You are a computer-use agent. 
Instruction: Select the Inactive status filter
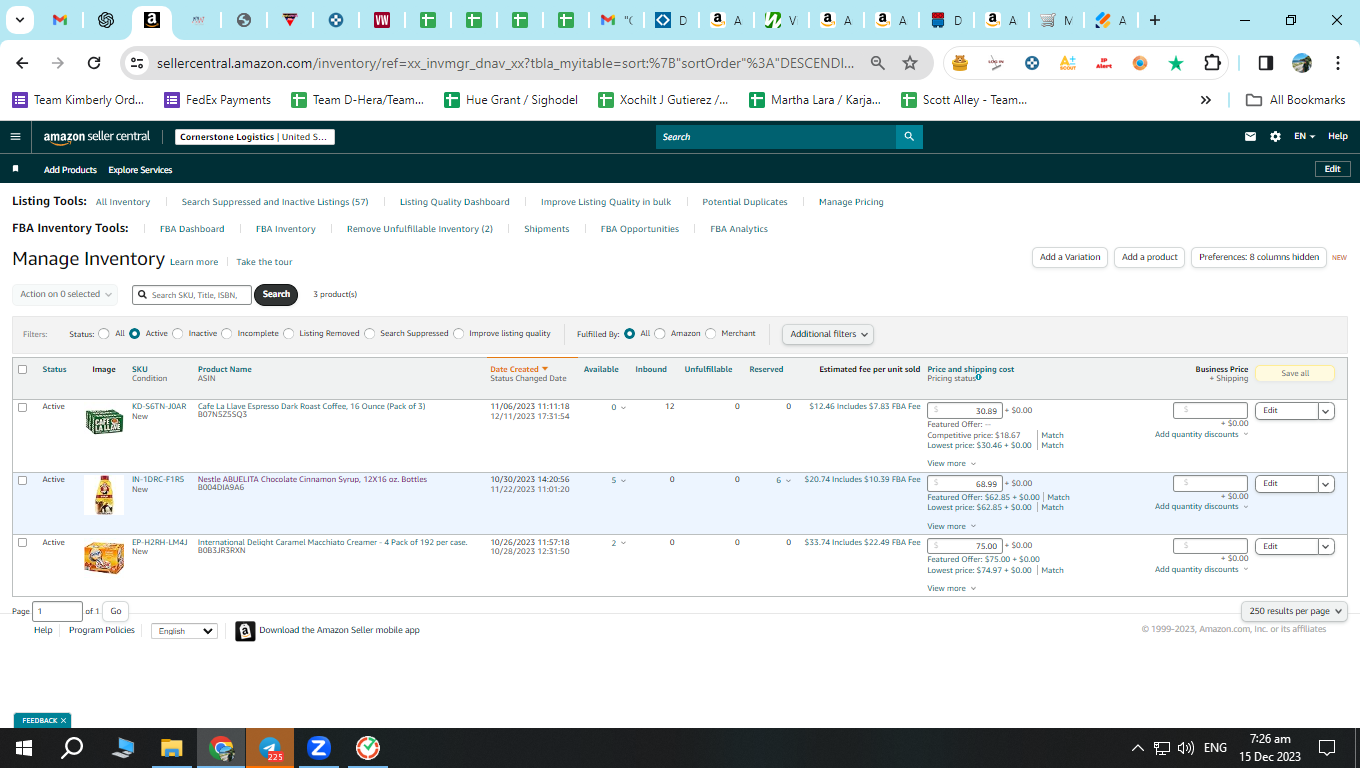178,334
